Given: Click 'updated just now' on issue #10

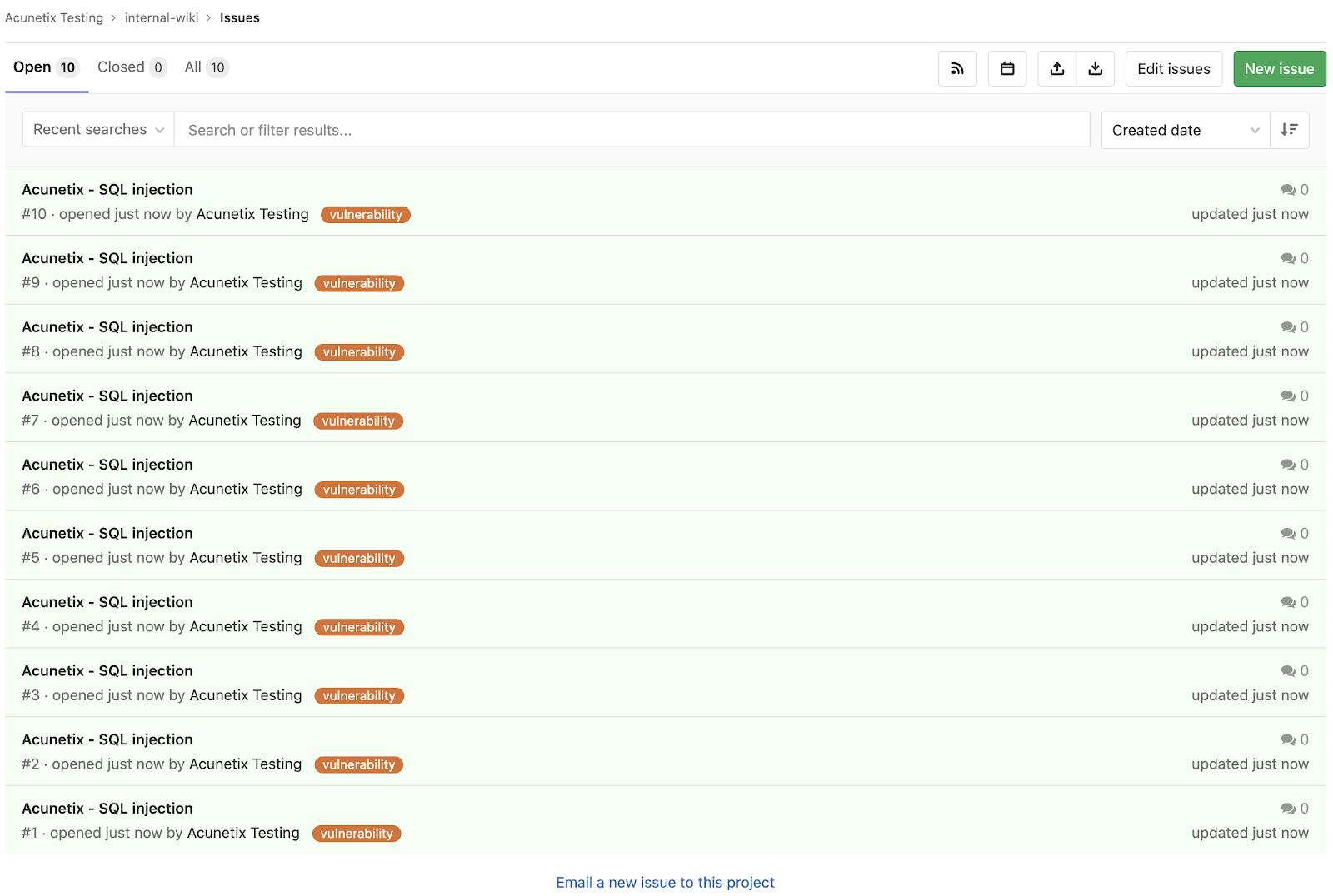Looking at the screenshot, I should click(1250, 214).
